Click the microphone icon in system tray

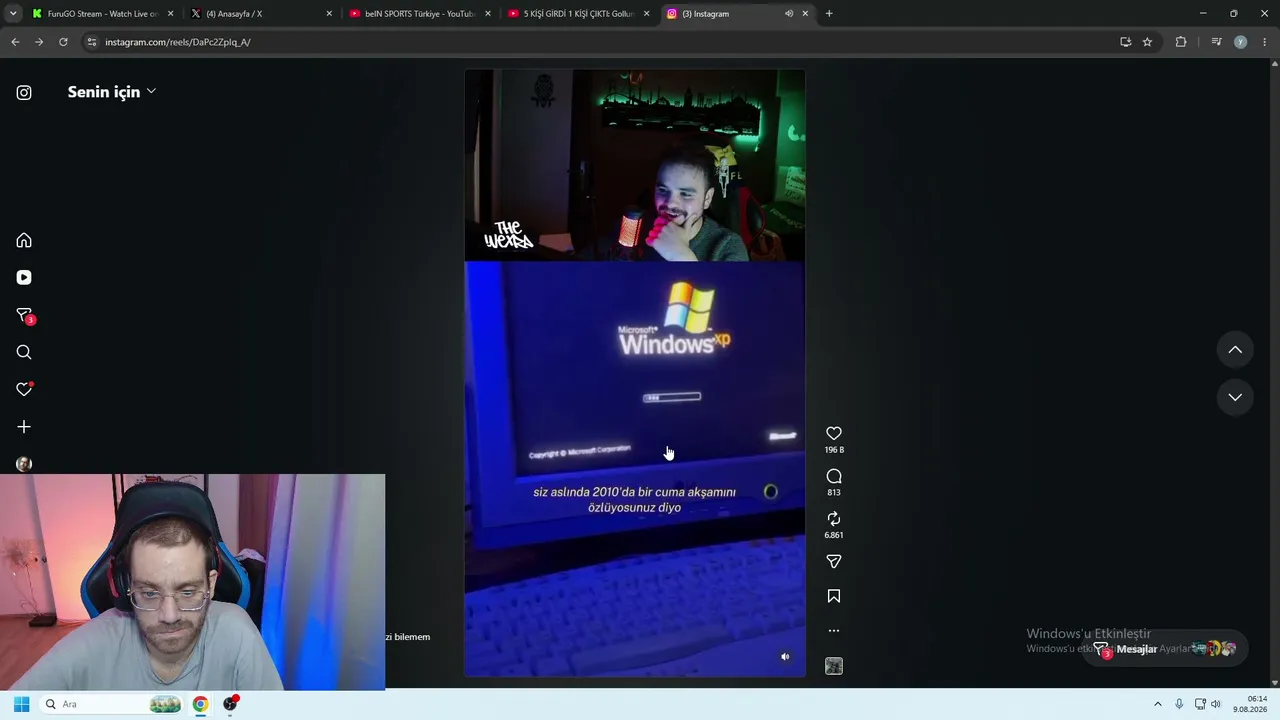coord(1179,704)
